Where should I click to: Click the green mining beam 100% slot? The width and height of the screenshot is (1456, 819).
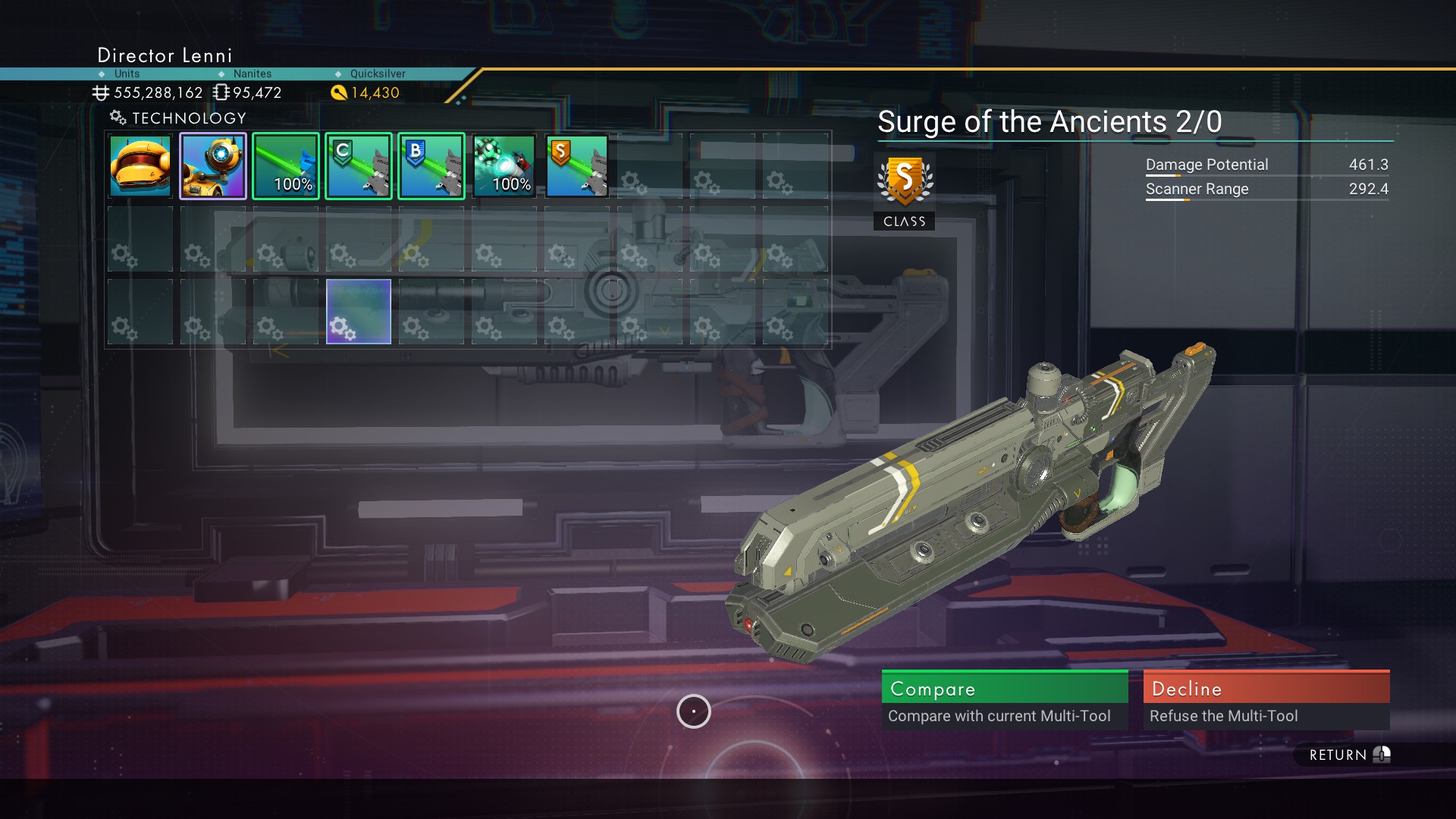tap(286, 165)
